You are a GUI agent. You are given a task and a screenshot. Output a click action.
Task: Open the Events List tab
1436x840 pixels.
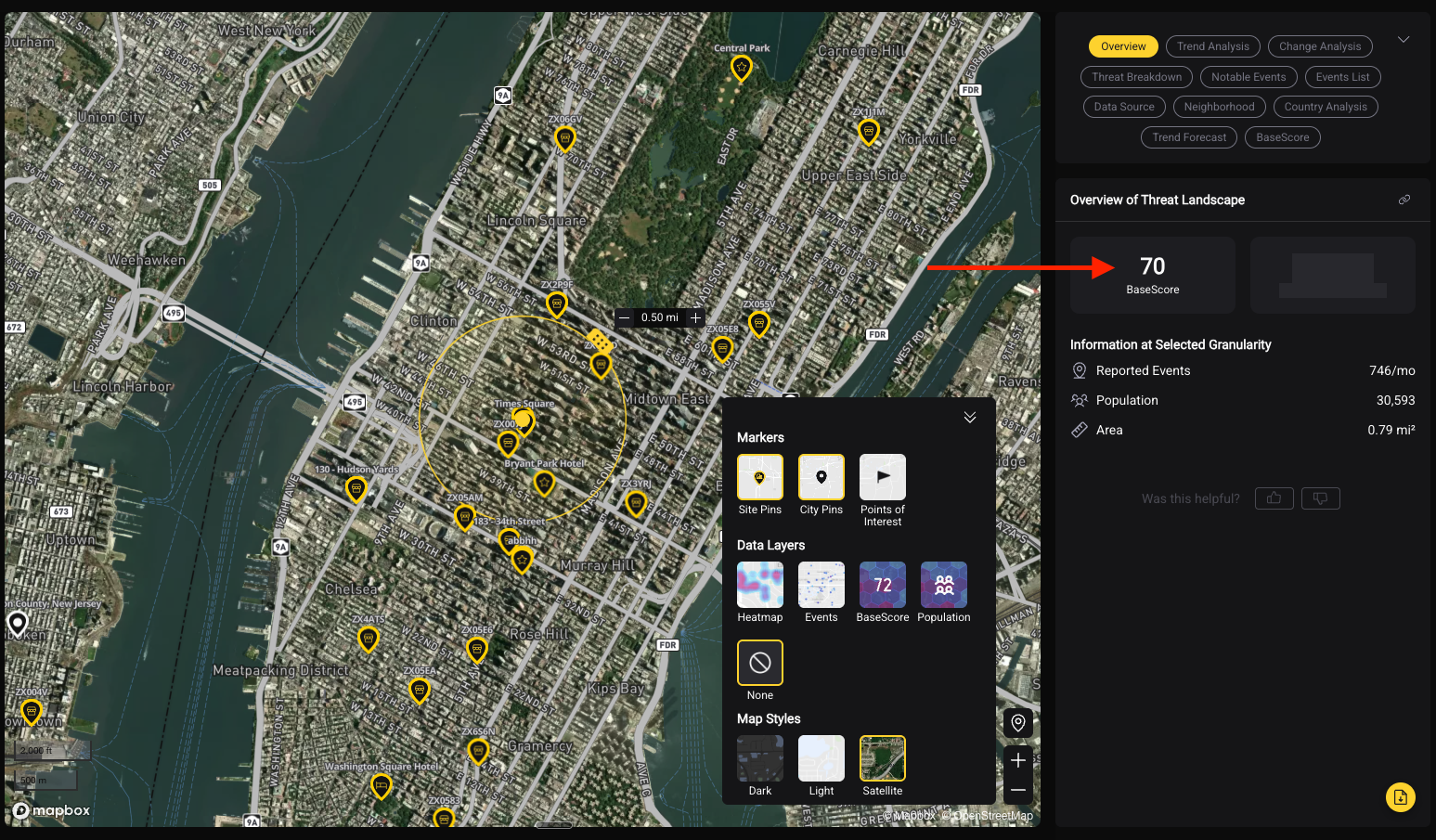tap(1342, 77)
